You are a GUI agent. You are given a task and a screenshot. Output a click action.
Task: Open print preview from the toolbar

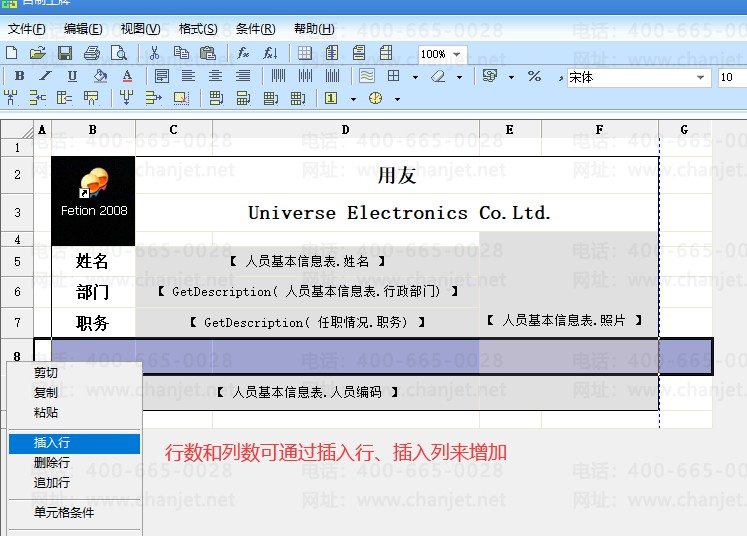119,53
